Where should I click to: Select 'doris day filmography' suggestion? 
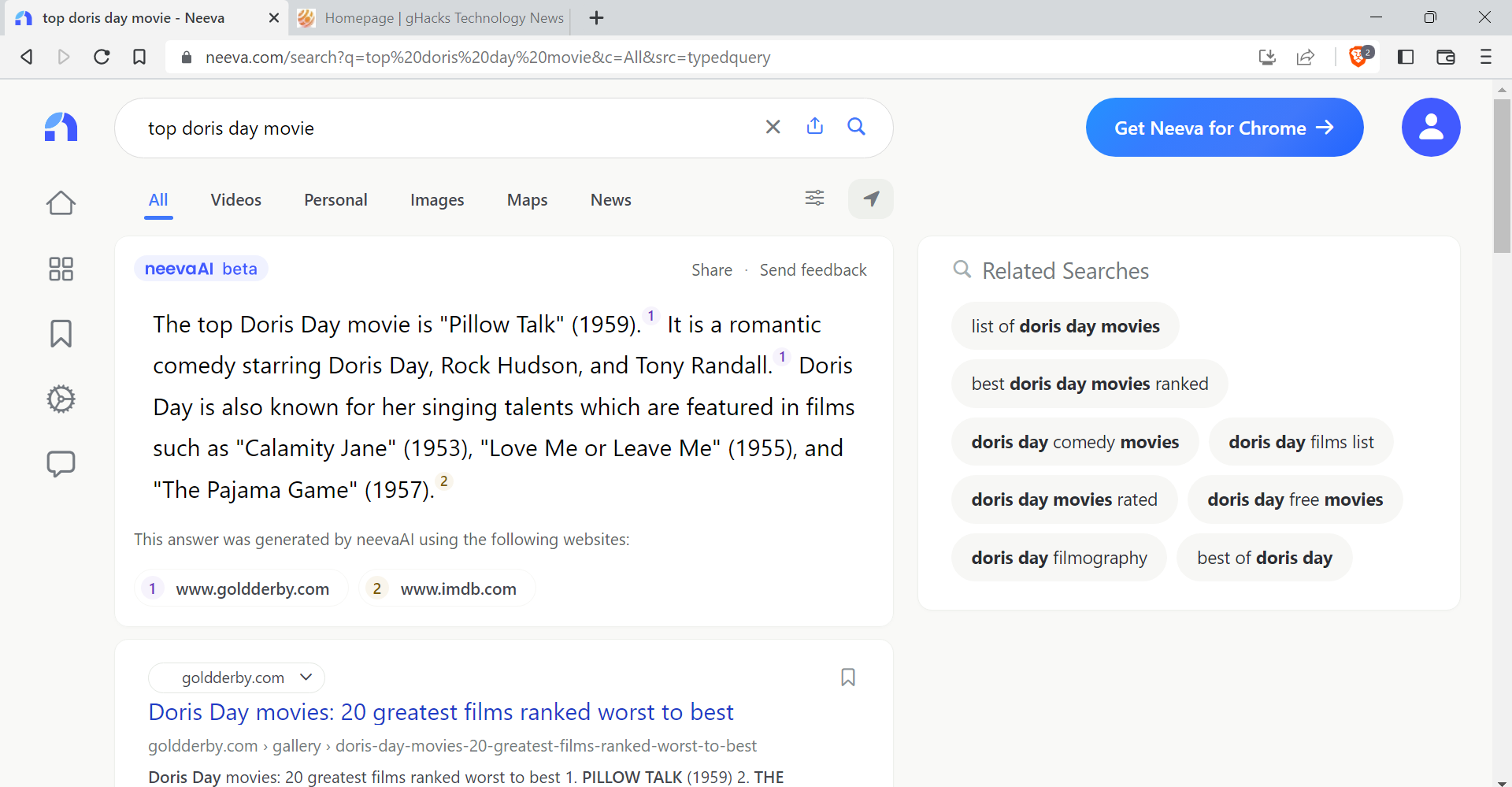[1058, 558]
